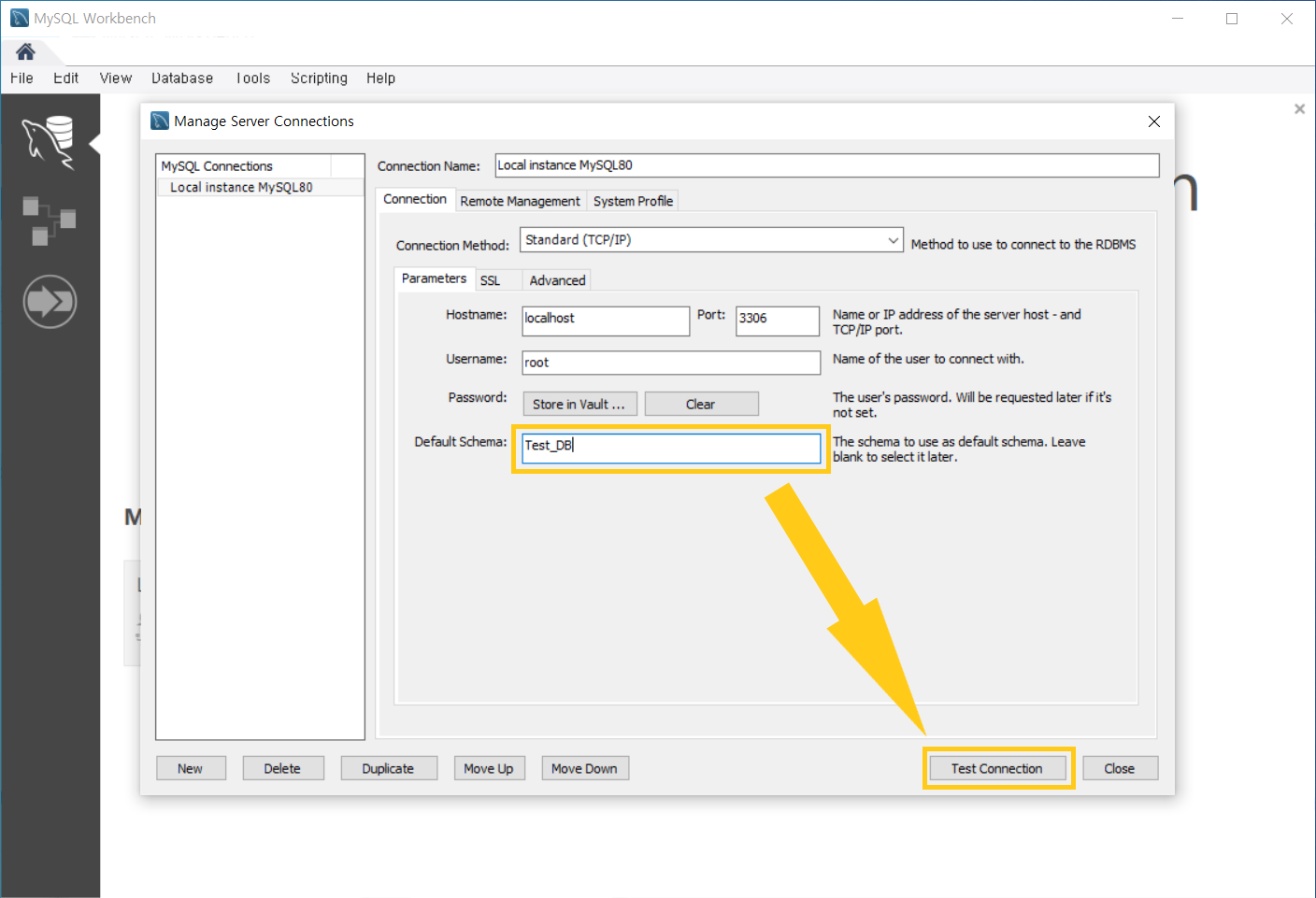Close the MySQL Workbench window
This screenshot has height=898, width=1316.
[1287, 19]
